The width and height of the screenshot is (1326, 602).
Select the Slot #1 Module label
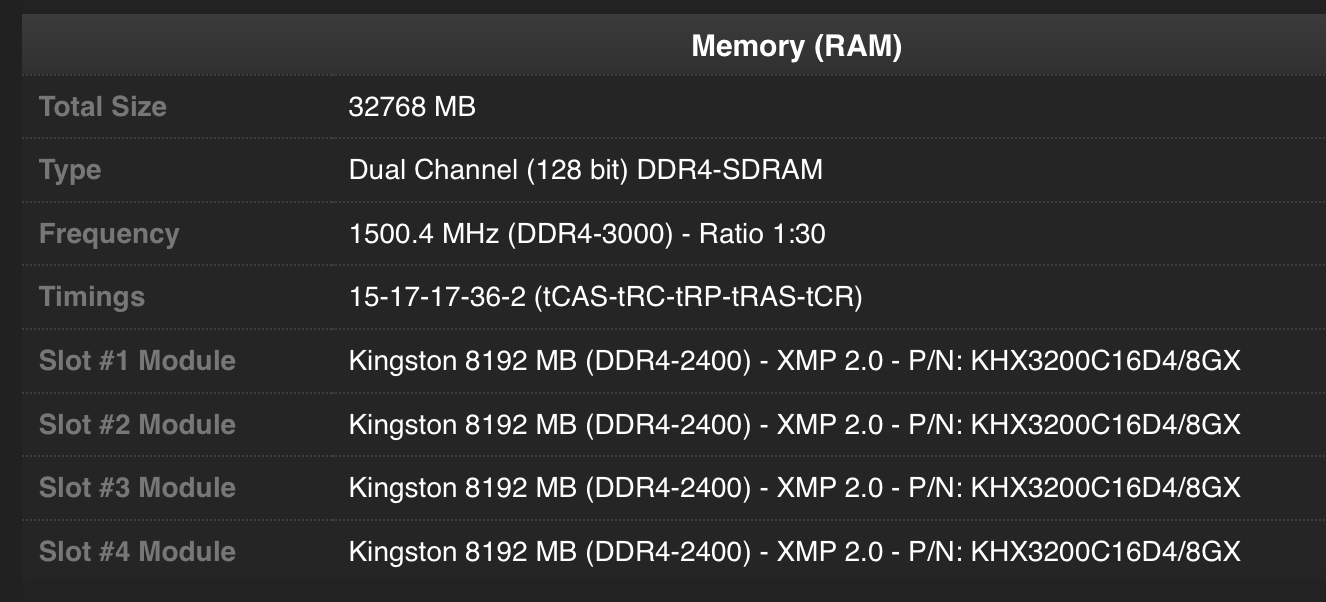point(137,361)
